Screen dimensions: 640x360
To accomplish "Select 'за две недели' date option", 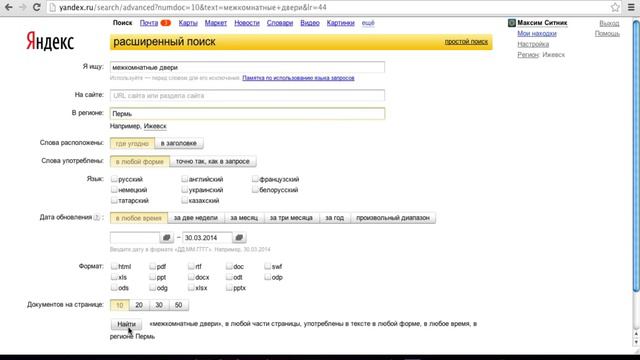I will click(196, 218).
